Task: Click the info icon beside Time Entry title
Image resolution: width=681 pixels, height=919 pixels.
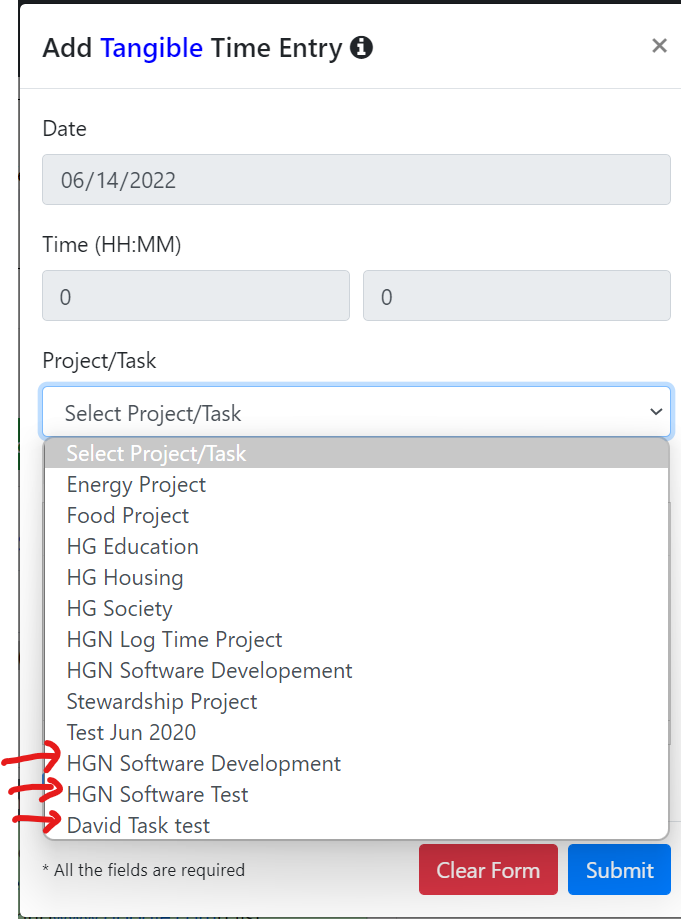Action: (x=361, y=47)
